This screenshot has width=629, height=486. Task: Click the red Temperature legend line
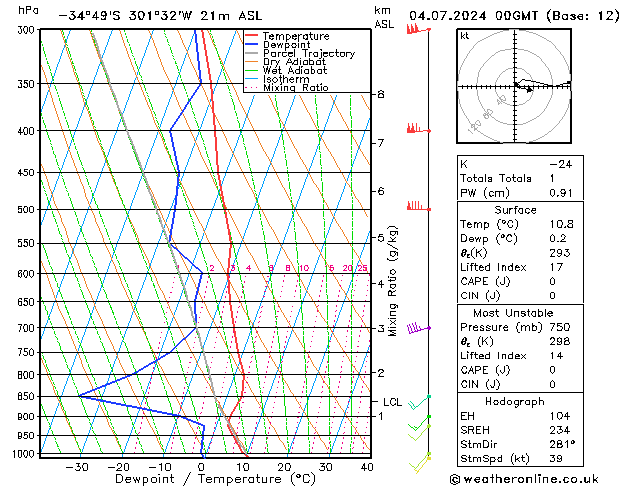(x=252, y=36)
